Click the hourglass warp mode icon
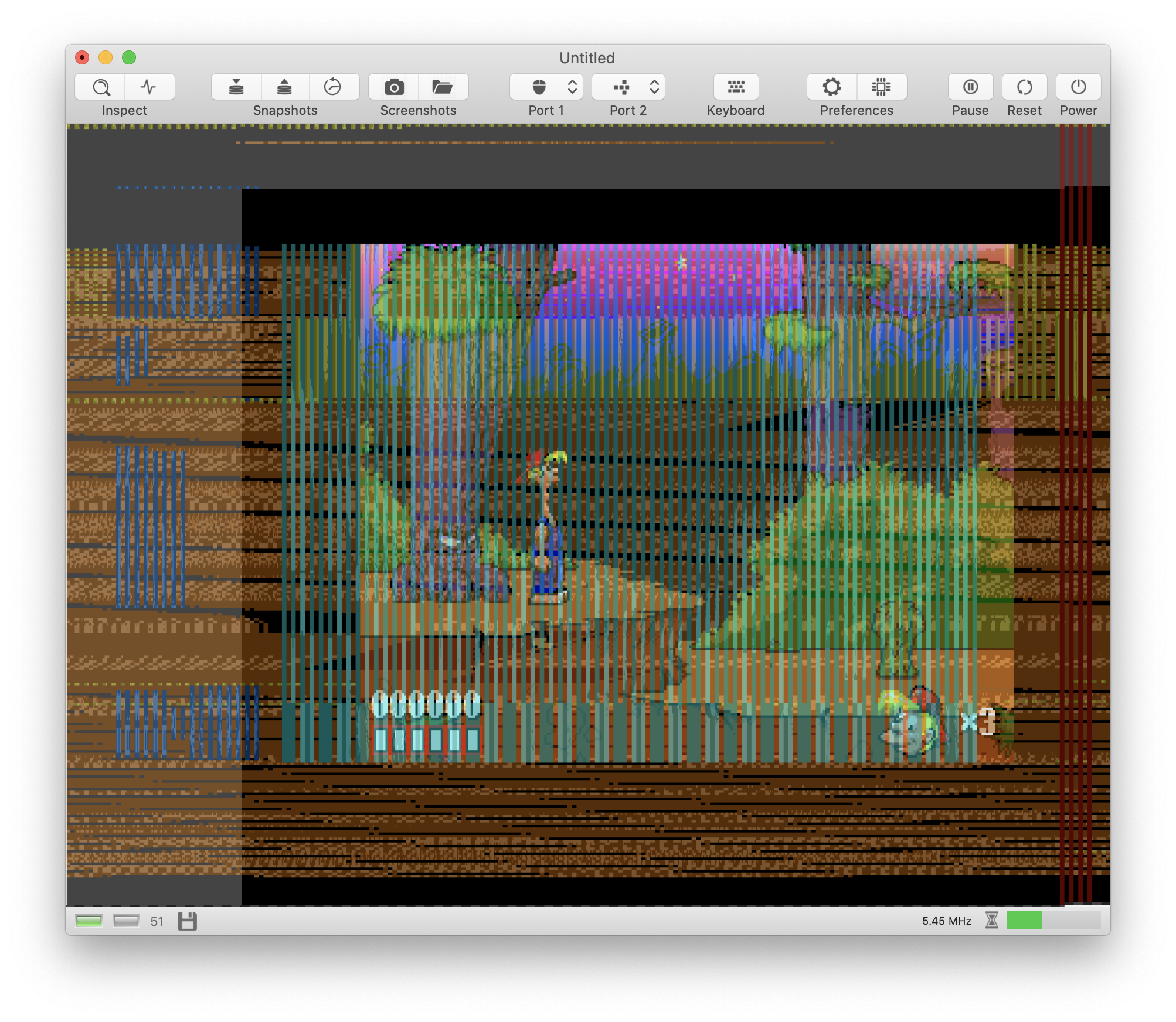Image resolution: width=1176 pixels, height=1022 pixels. [992, 921]
